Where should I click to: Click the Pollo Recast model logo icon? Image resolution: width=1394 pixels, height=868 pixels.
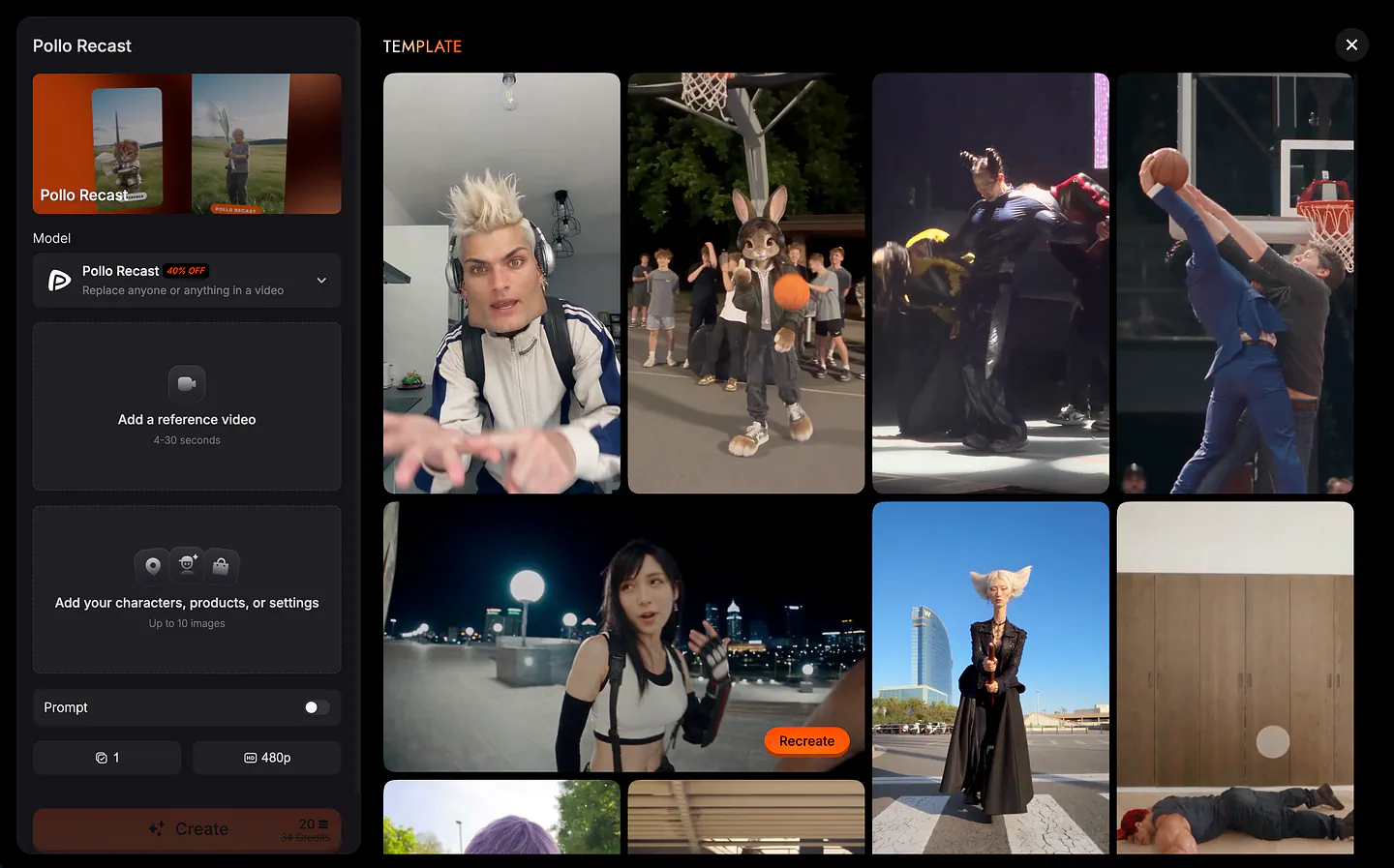tap(59, 281)
